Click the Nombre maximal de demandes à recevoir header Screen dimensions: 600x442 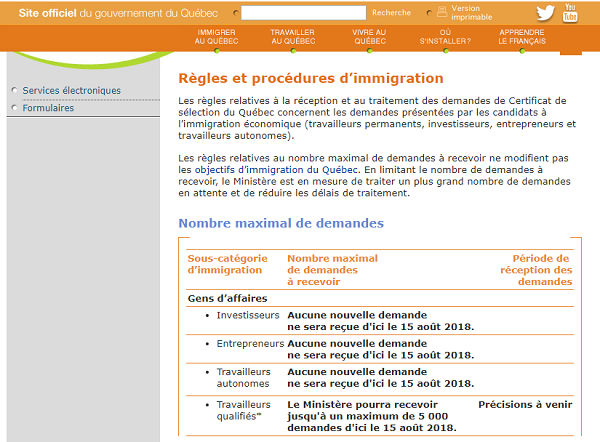pyautogui.click(x=332, y=270)
